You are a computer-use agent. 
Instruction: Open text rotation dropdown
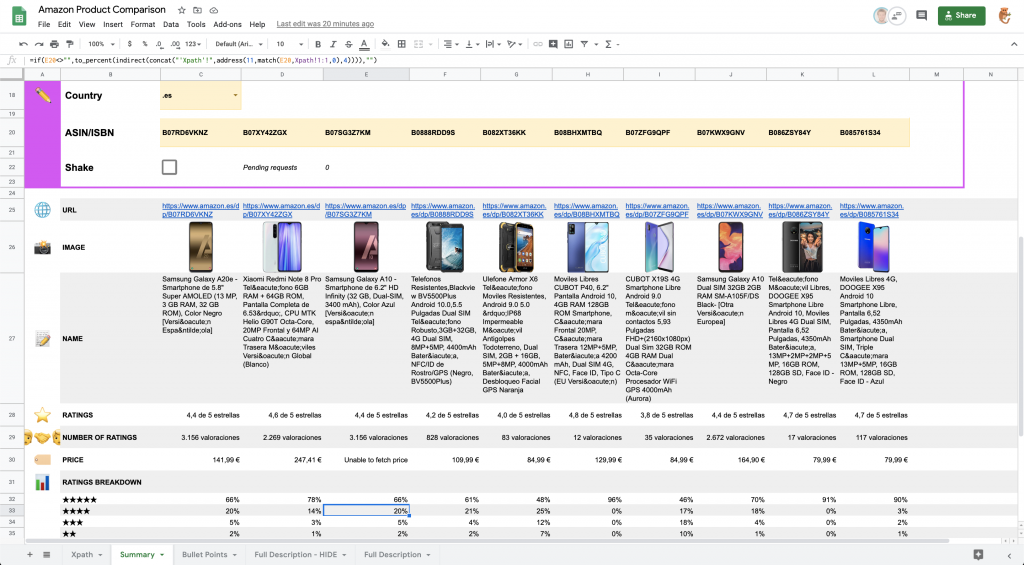[515, 44]
